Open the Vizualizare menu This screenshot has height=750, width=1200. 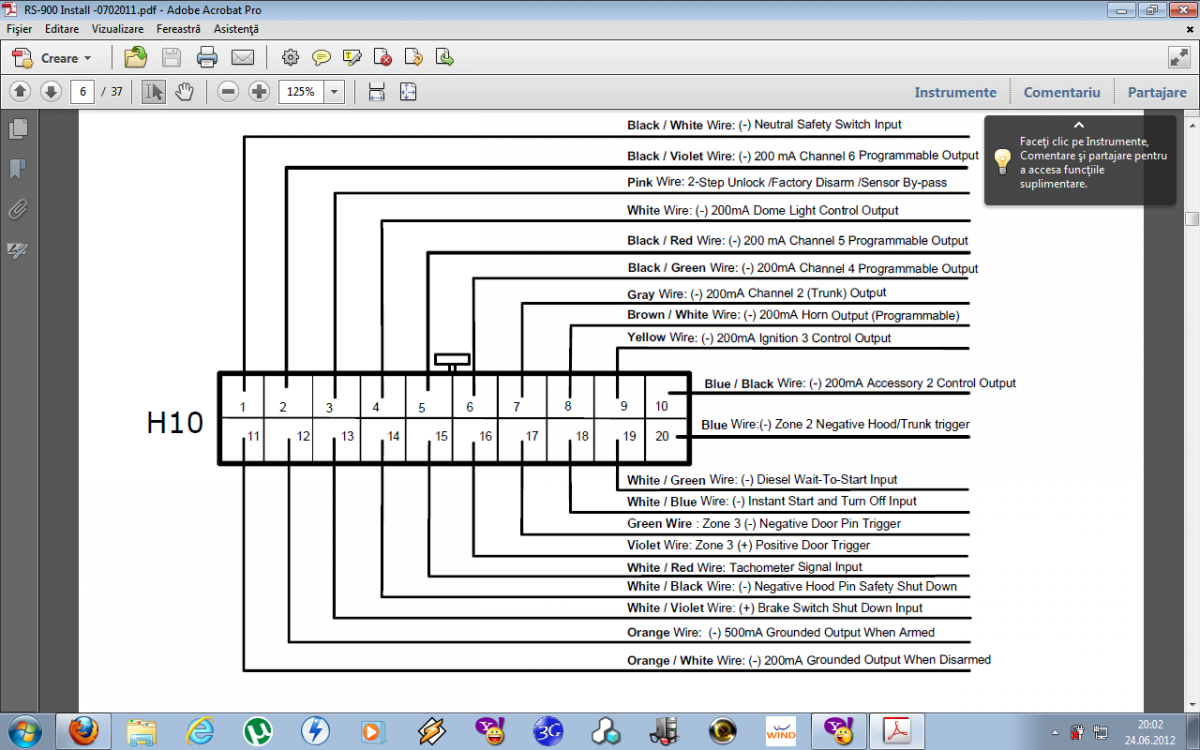[x=117, y=30]
